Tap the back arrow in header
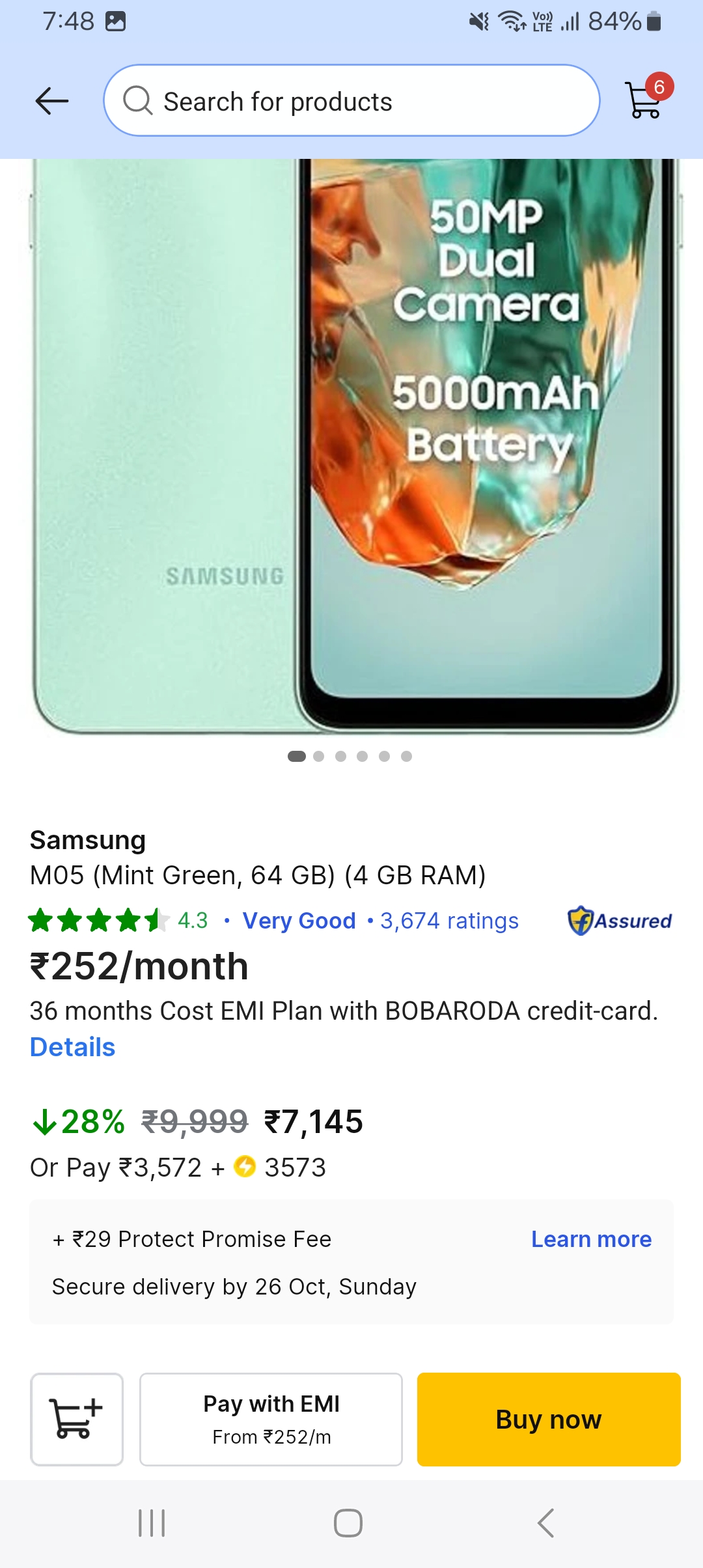The height and width of the screenshot is (1568, 703). tap(52, 101)
